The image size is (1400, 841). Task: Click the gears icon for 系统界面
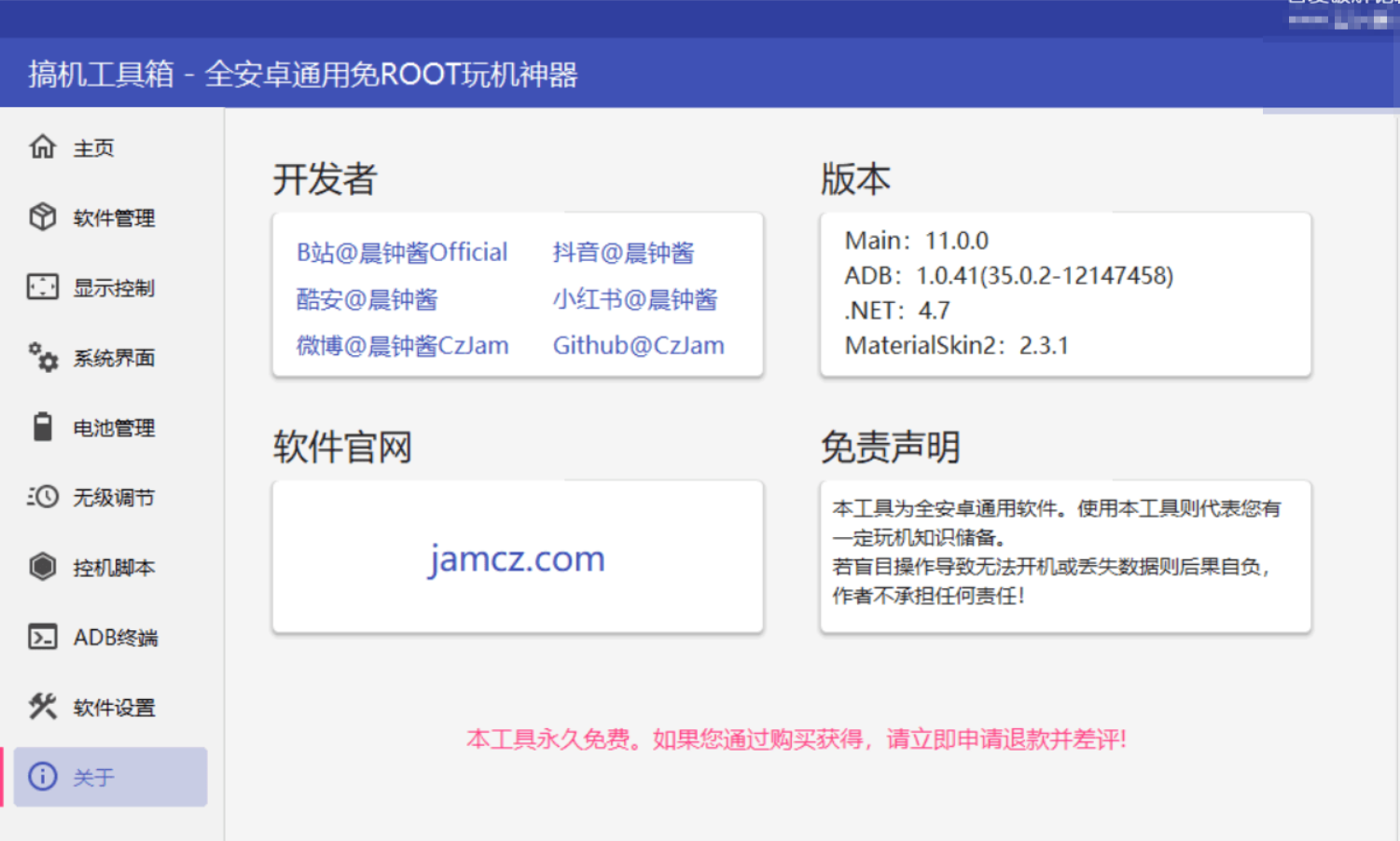pos(42,356)
